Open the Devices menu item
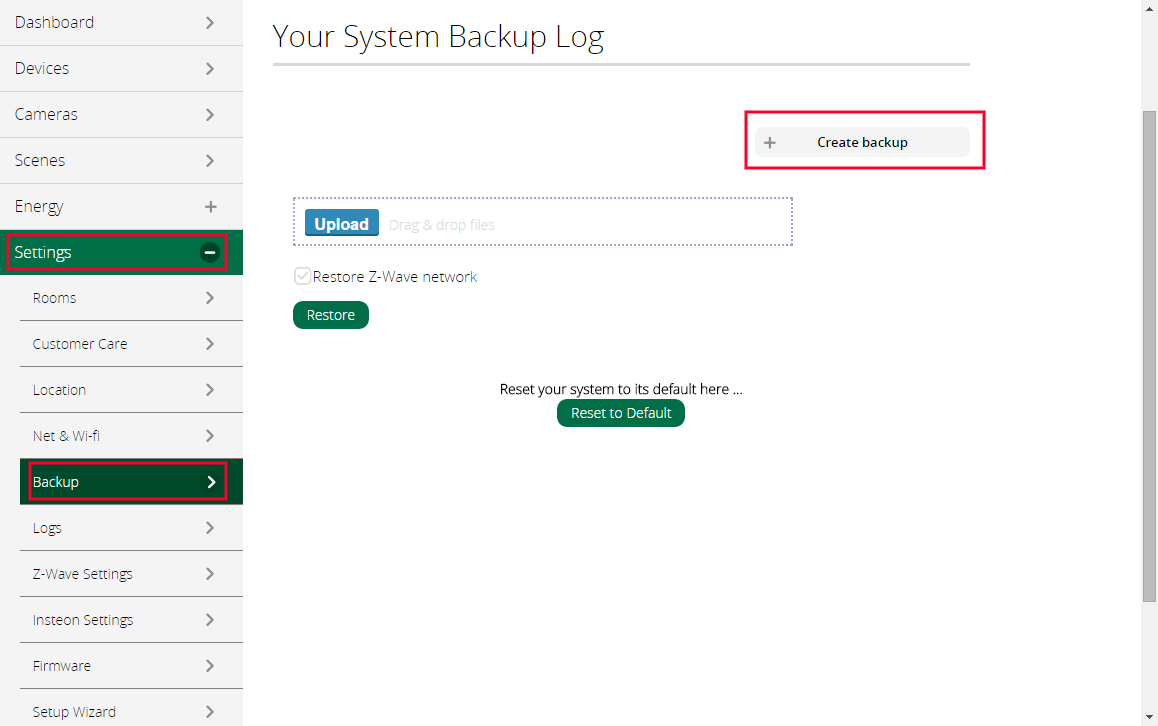The width and height of the screenshot is (1158, 726). click(42, 68)
